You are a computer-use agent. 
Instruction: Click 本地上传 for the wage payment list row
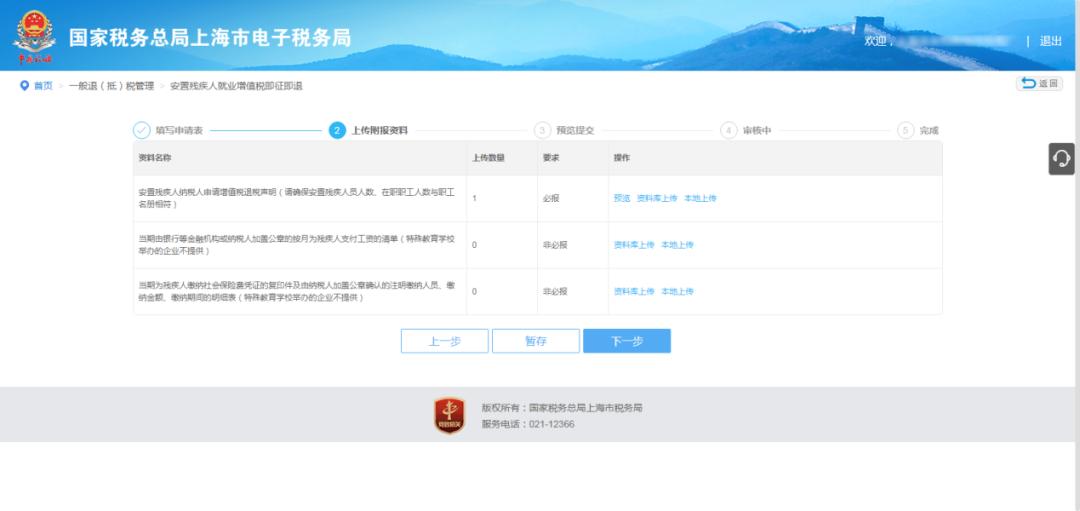coord(677,245)
